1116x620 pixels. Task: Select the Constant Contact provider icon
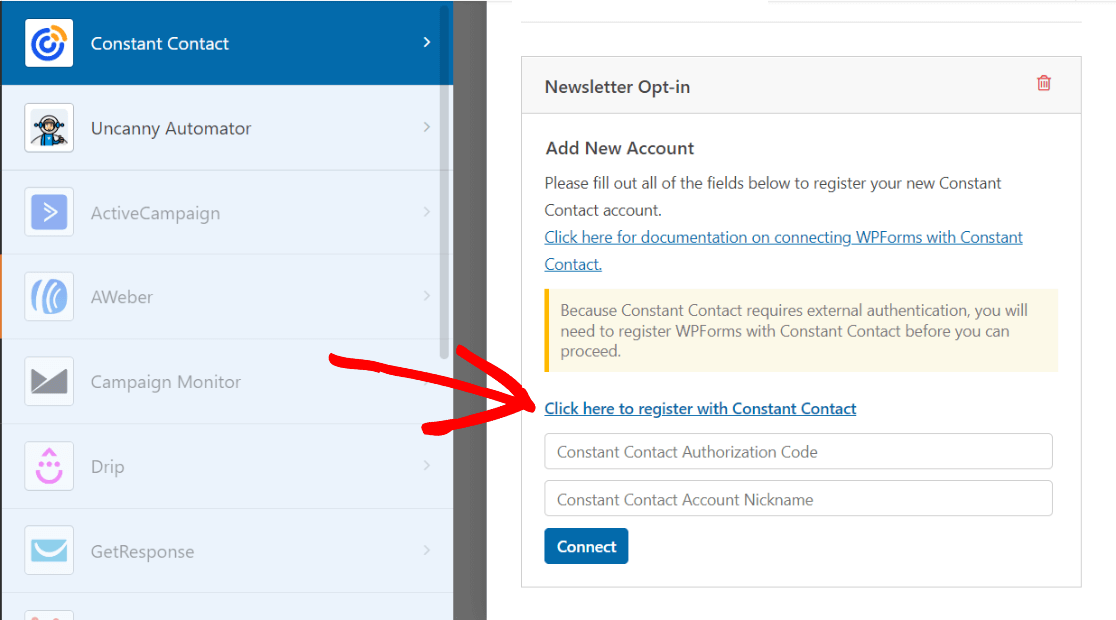click(48, 43)
